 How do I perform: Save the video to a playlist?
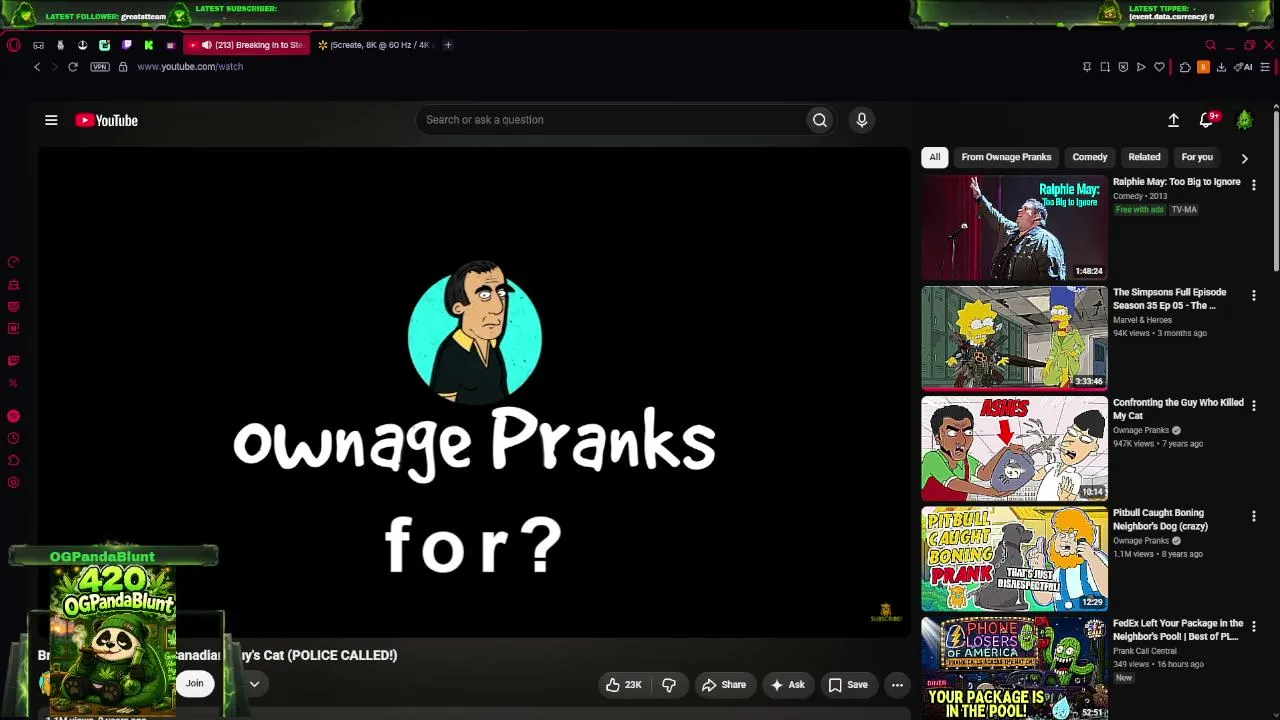[x=848, y=685]
